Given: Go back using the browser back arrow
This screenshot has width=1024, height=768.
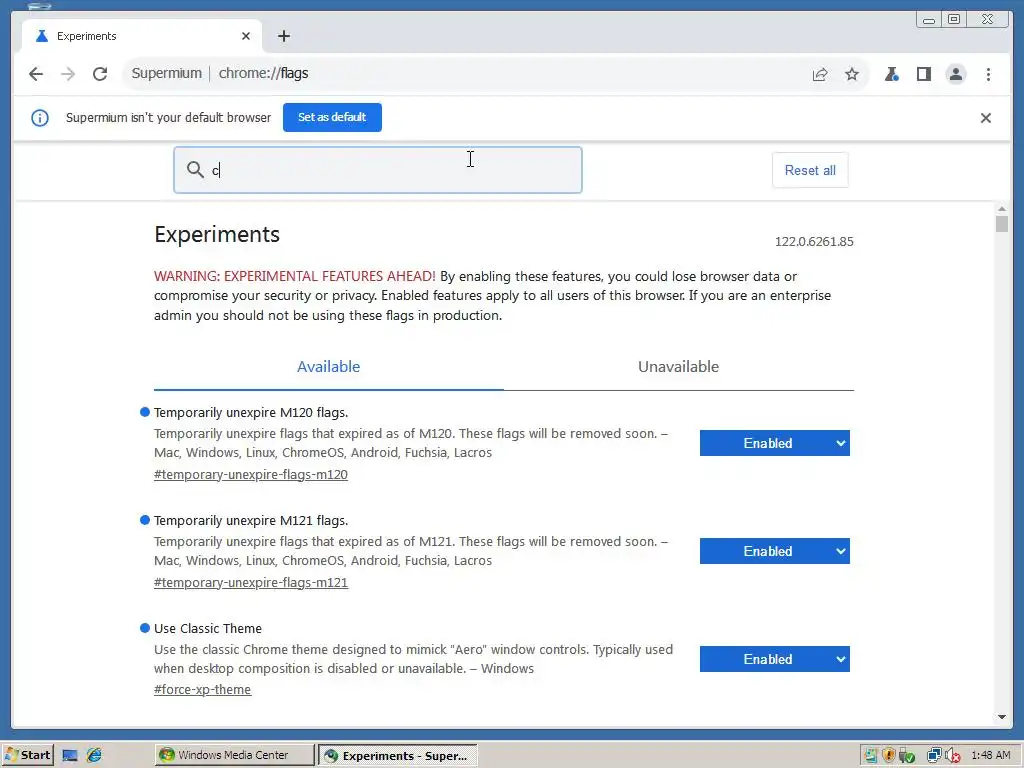Looking at the screenshot, I should (36, 74).
